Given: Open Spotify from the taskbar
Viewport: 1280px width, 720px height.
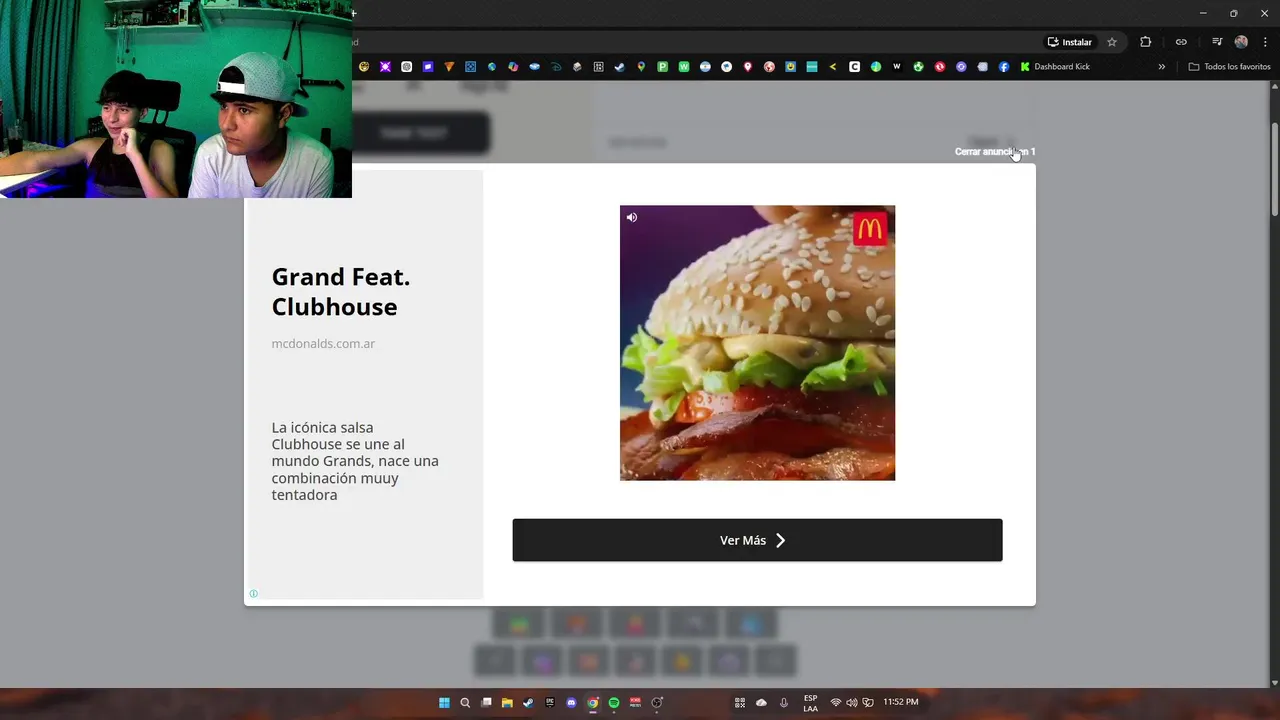Looking at the screenshot, I should (614, 703).
